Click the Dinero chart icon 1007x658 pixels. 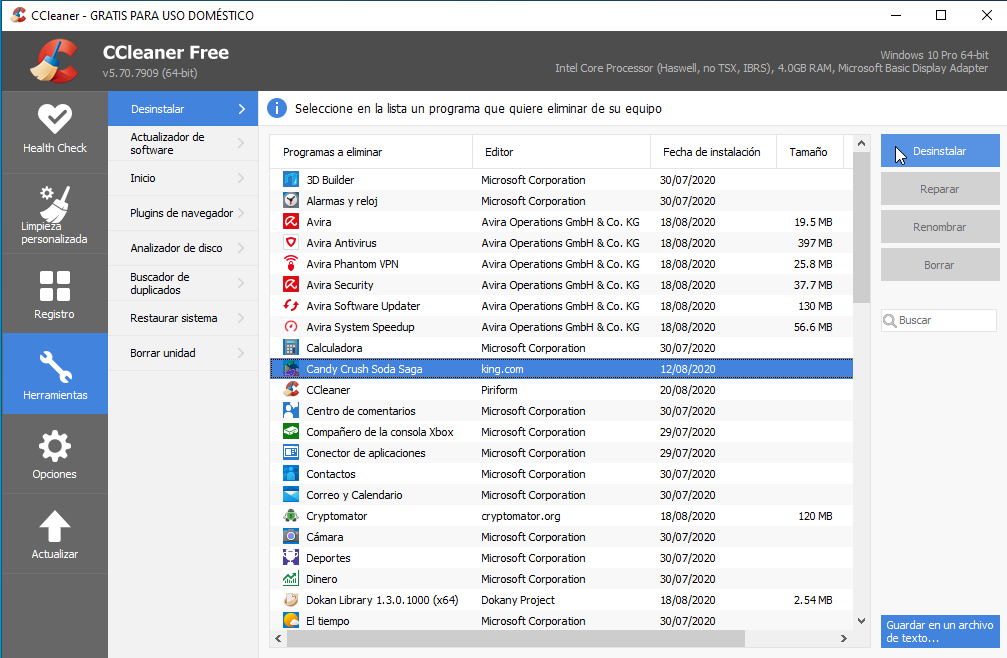pyautogui.click(x=291, y=578)
